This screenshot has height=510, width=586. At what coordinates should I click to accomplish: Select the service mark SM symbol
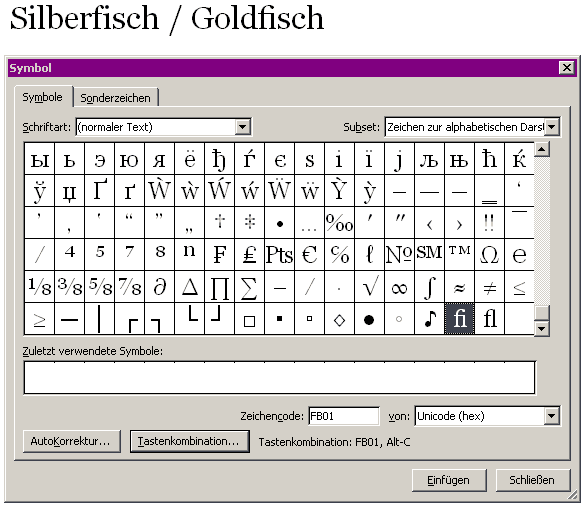pyautogui.click(x=430, y=255)
